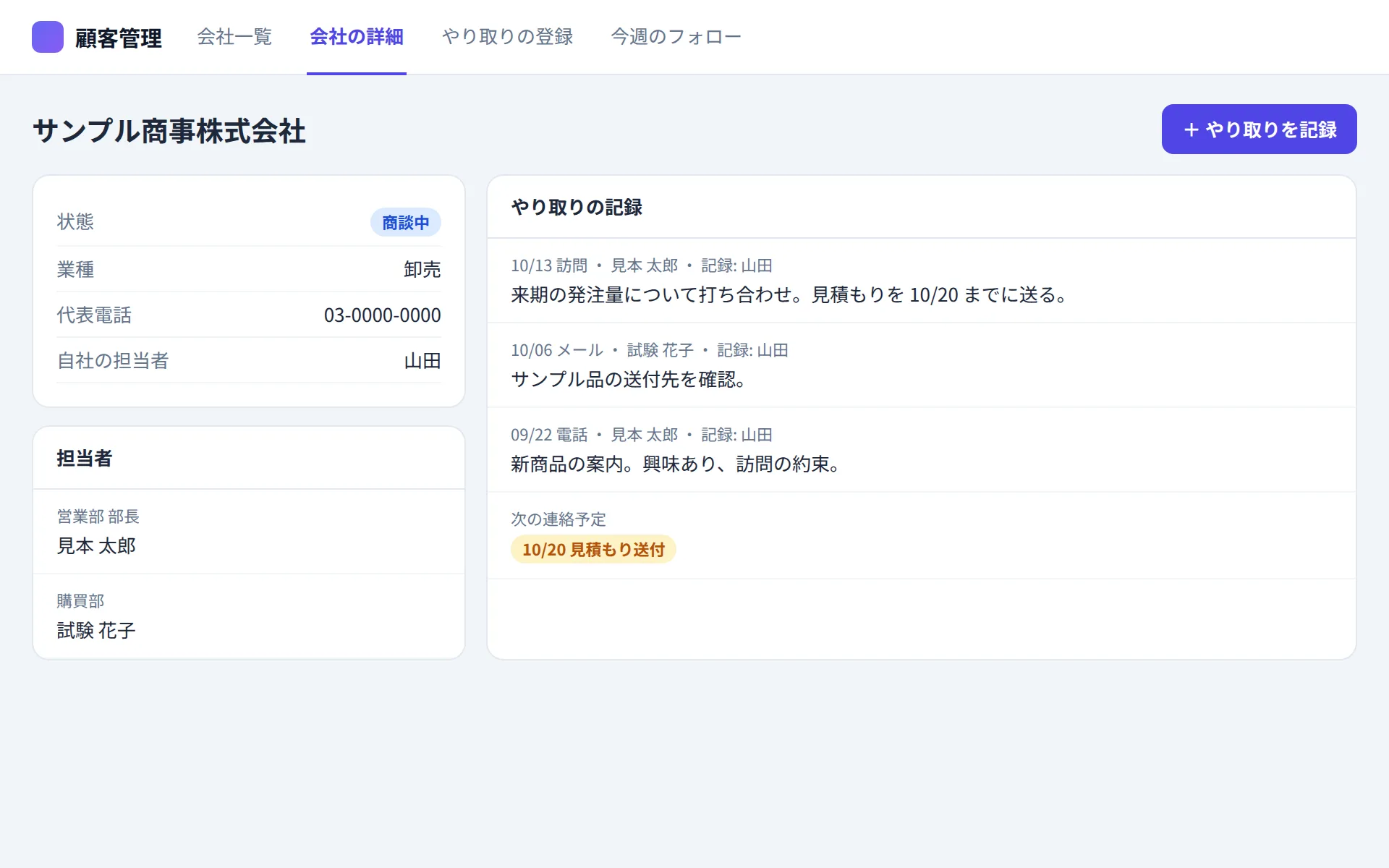Click the 営業部 部長 department label

[x=98, y=516]
